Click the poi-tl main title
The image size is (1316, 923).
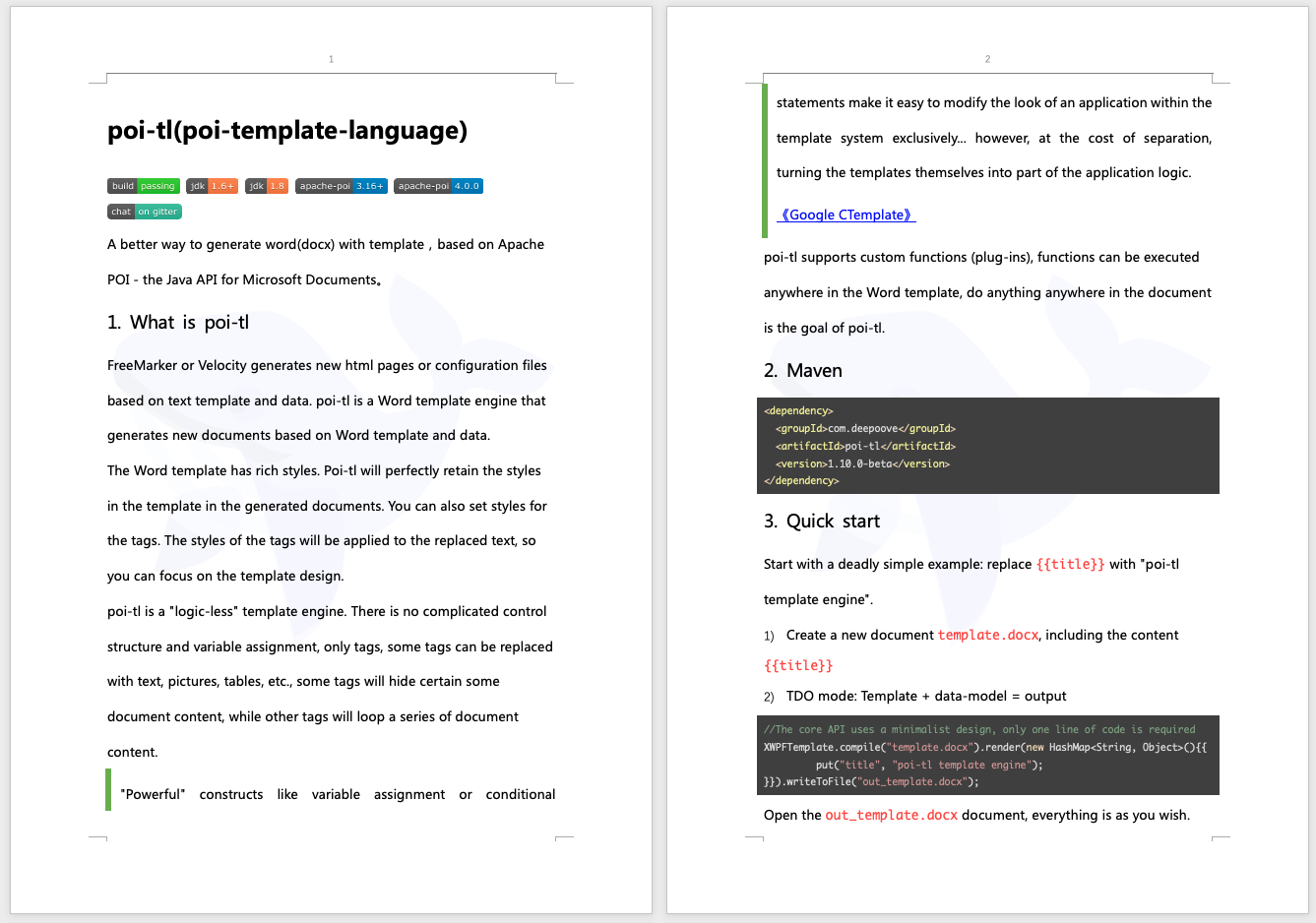pyautogui.click(x=288, y=131)
